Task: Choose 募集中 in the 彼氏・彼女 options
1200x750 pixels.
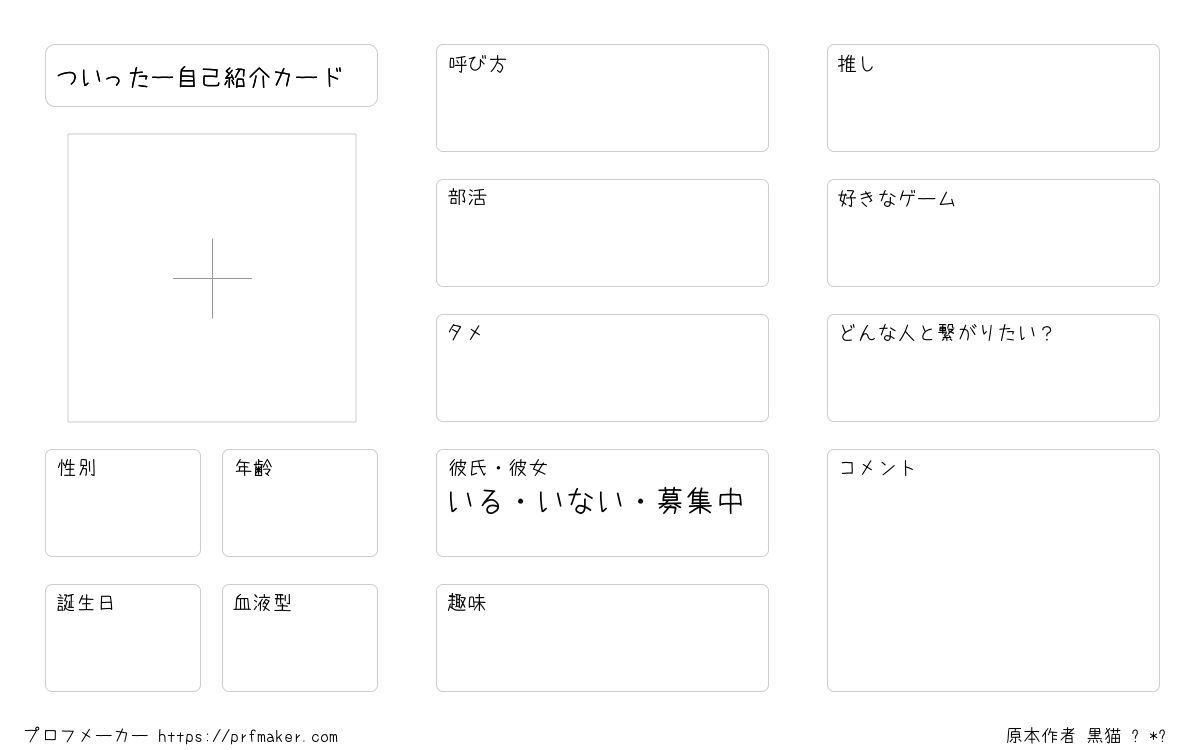Action: tap(700, 502)
